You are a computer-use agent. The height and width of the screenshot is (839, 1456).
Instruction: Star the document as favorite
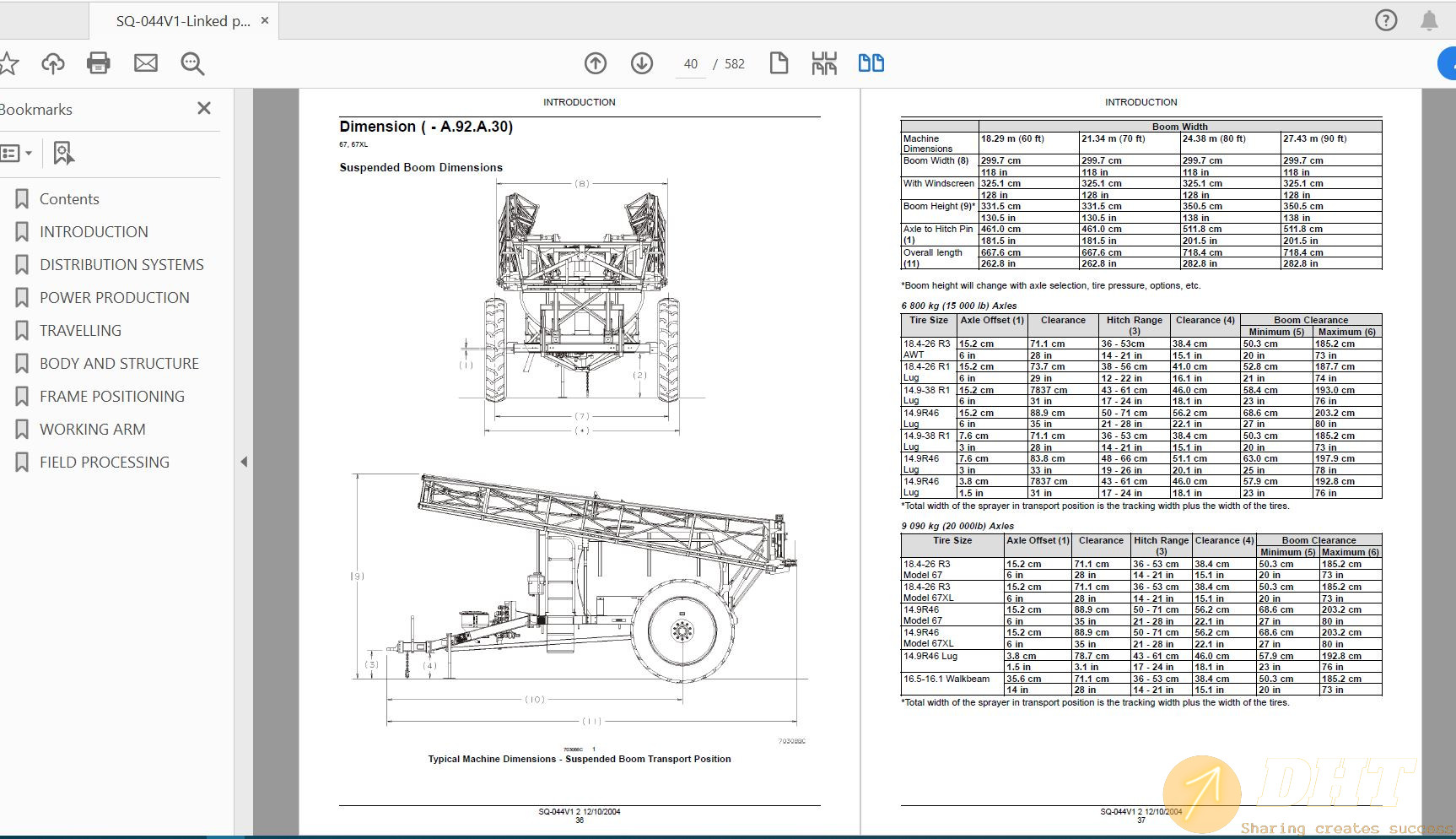pyautogui.click(x=9, y=63)
